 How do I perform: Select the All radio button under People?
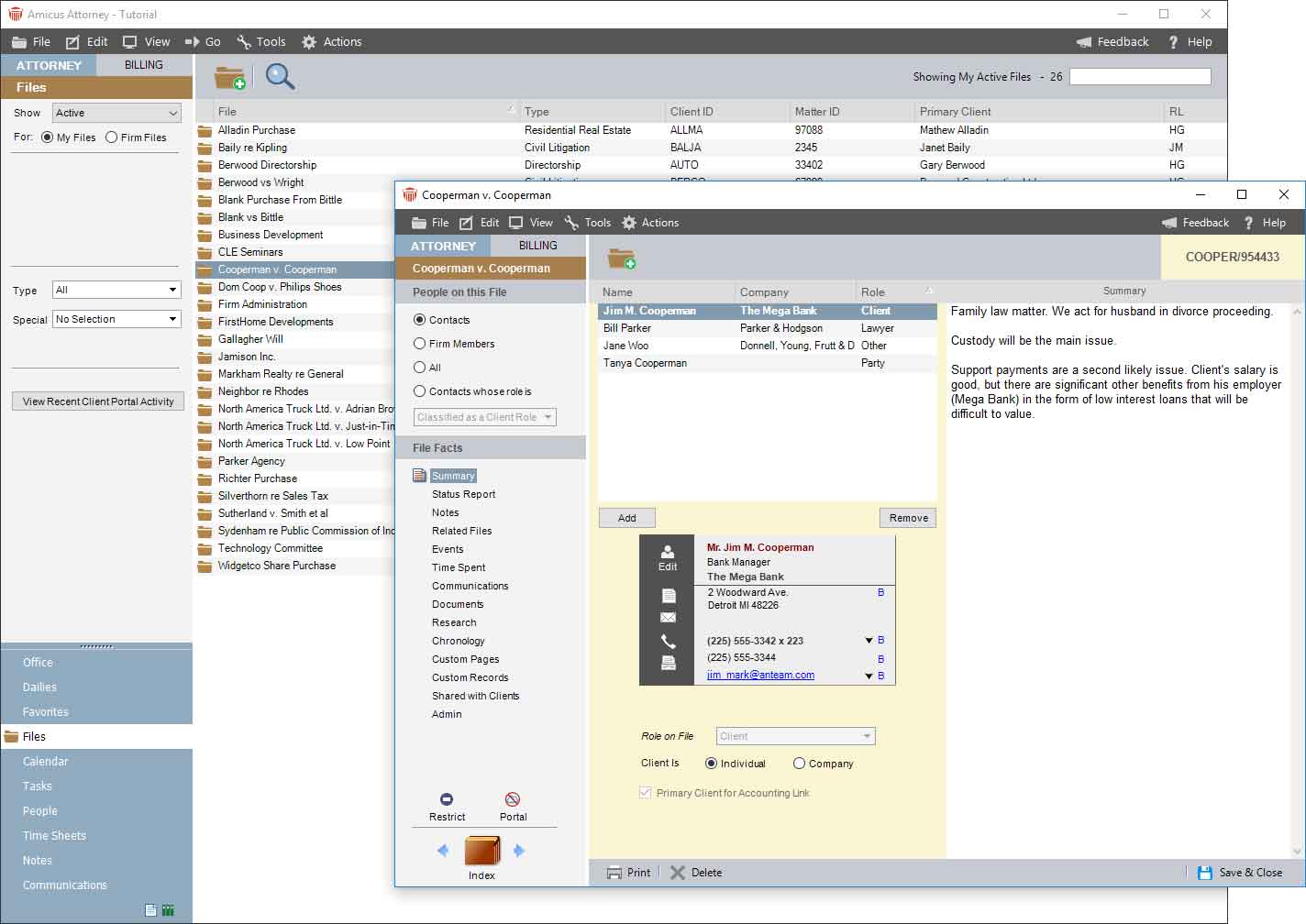pos(419,368)
